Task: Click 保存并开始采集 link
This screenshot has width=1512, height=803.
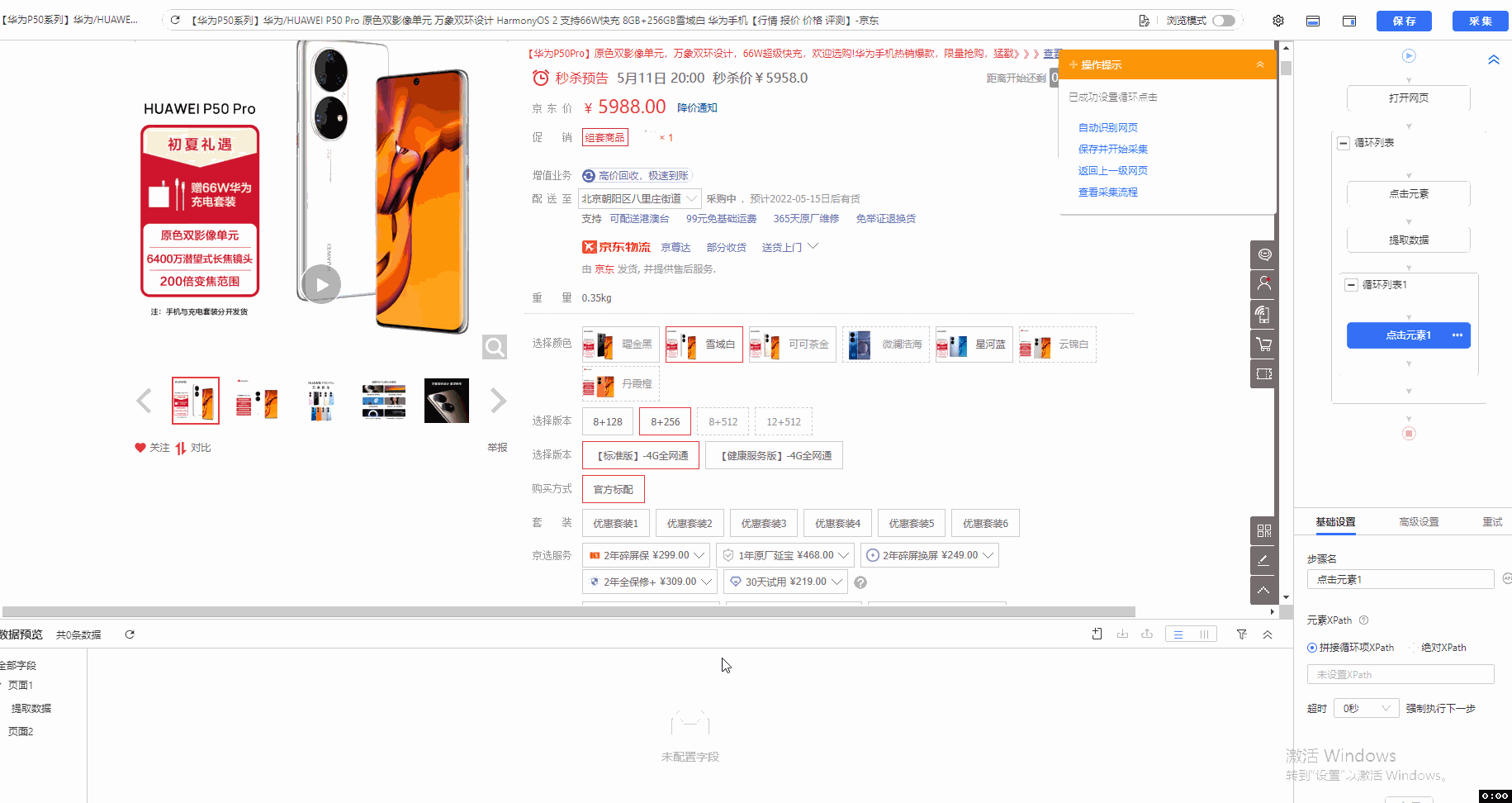Action: click(1113, 149)
